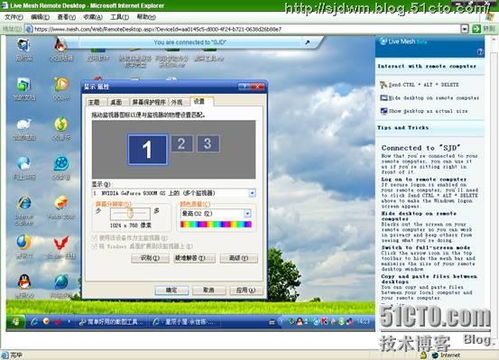This screenshot has height=360, width=499.
Task: Toggle the use as primary monitor checkbox
Action: point(94,238)
